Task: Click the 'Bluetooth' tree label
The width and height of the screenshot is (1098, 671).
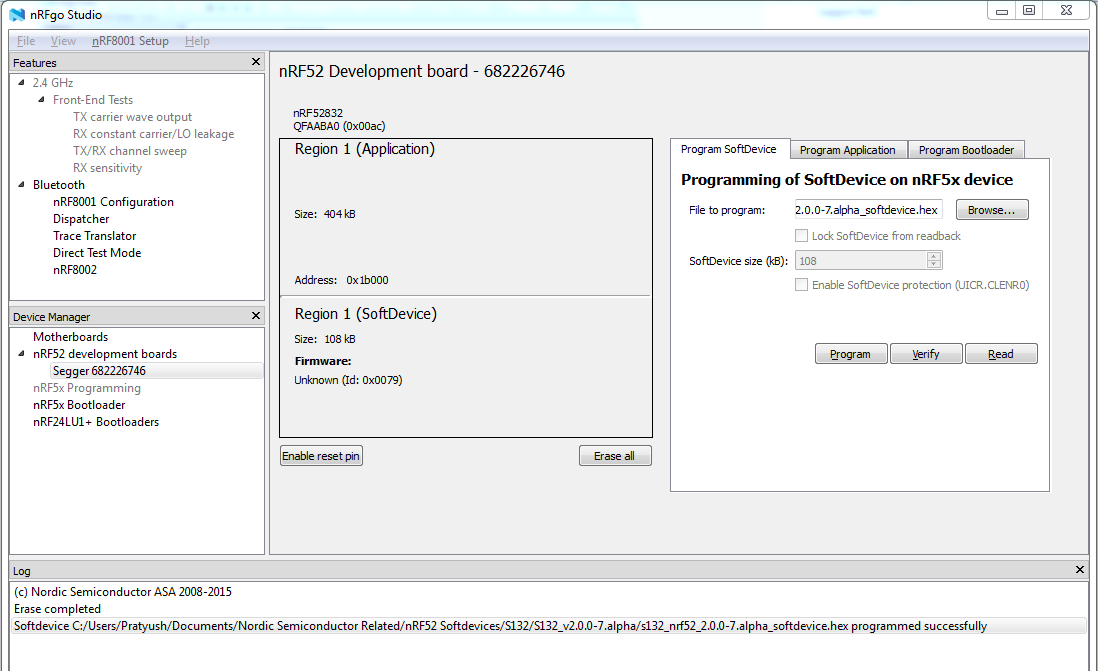Action: [59, 185]
